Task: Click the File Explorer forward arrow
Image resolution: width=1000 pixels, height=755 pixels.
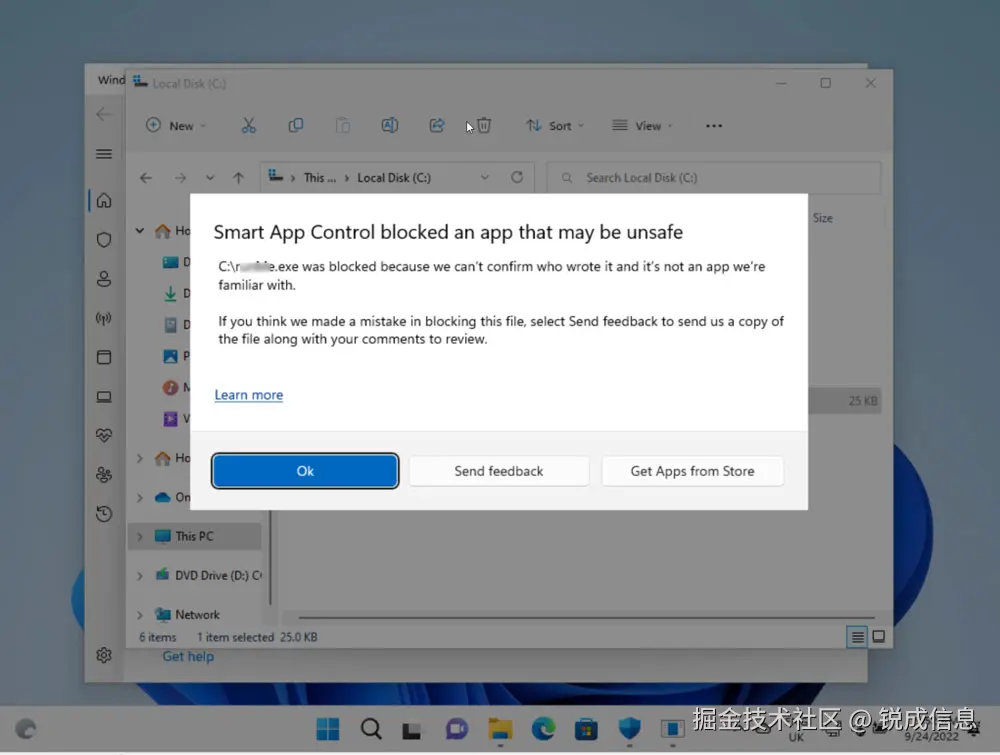Action: pos(180,178)
